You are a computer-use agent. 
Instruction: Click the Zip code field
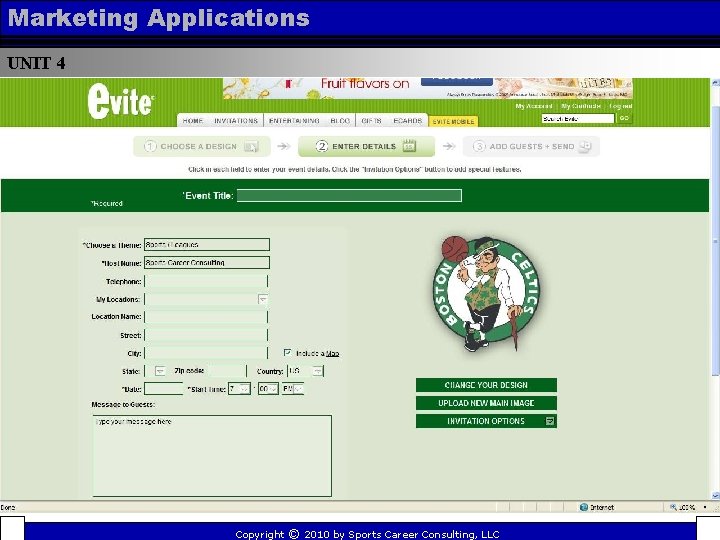[x=227, y=371]
